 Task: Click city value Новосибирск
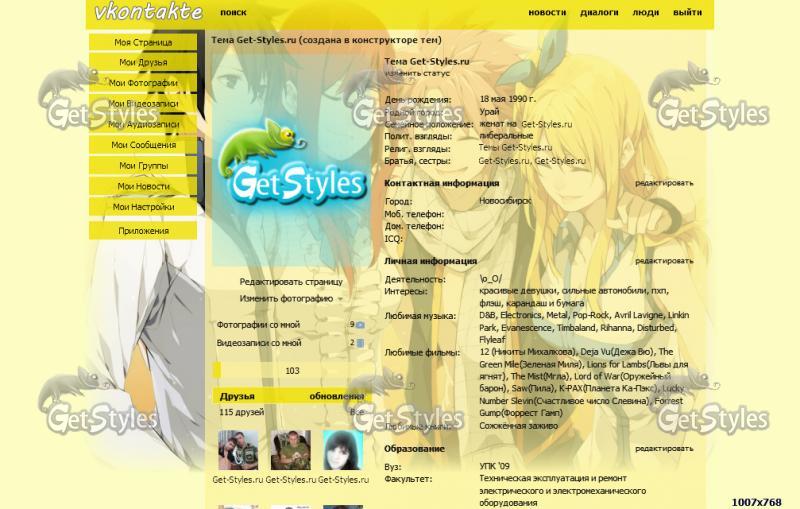505,201
